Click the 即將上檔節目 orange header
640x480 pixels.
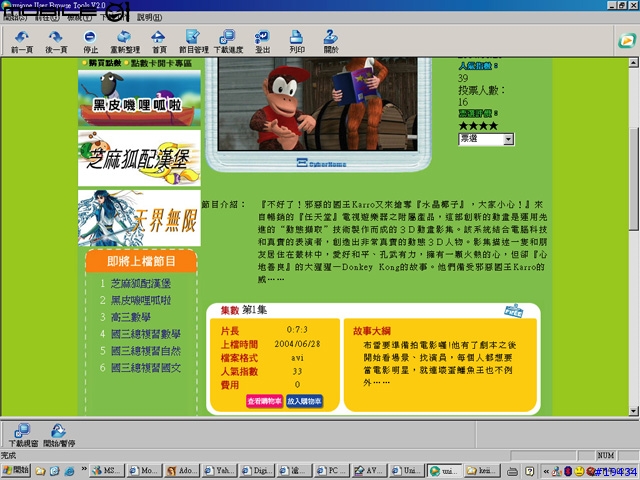click(x=141, y=261)
